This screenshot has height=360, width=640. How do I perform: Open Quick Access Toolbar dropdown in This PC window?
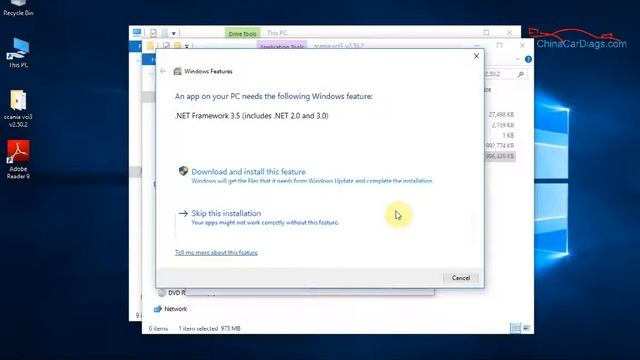pyautogui.click(x=173, y=33)
